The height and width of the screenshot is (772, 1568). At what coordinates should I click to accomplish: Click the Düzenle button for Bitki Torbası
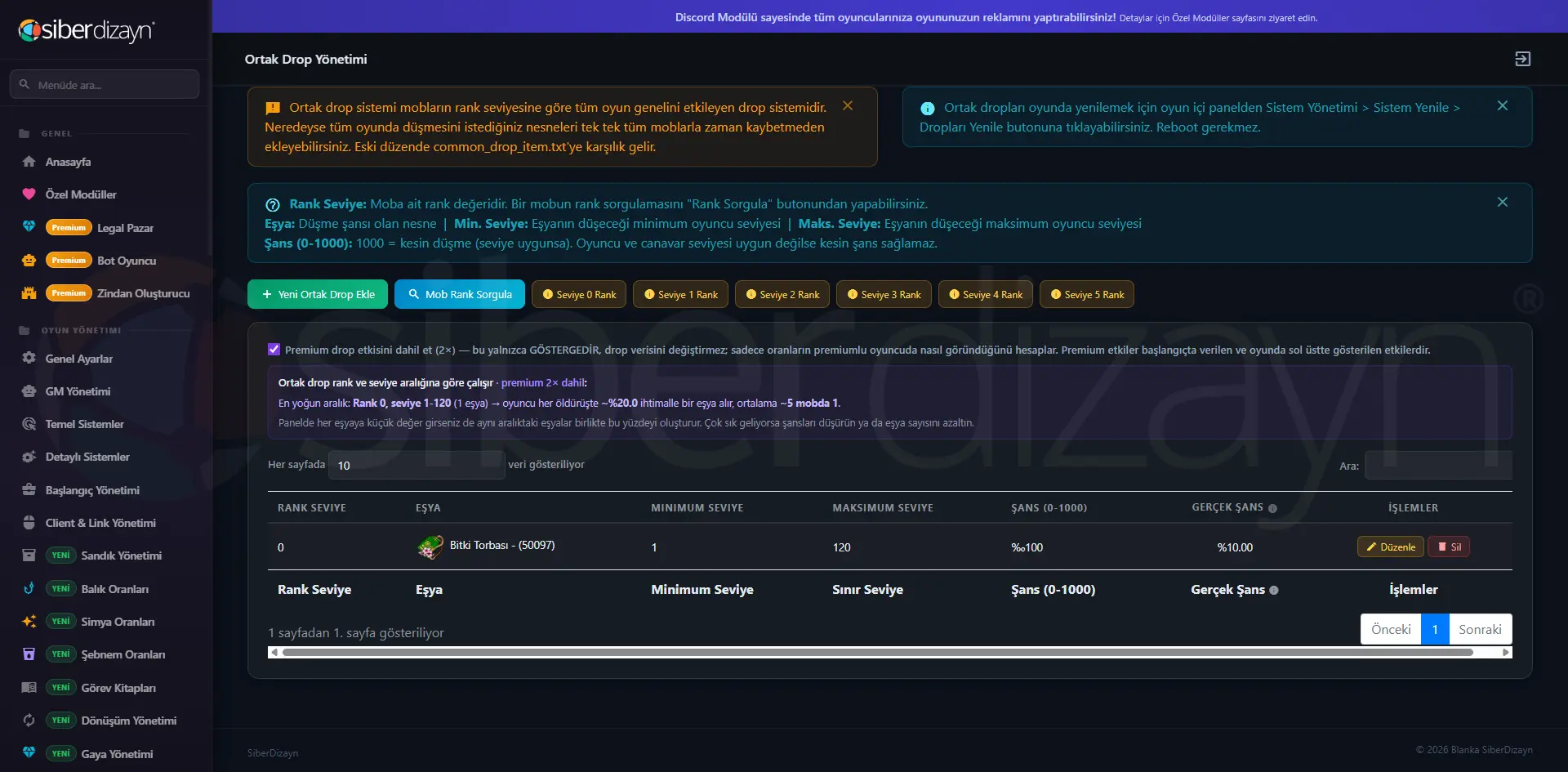(1391, 547)
